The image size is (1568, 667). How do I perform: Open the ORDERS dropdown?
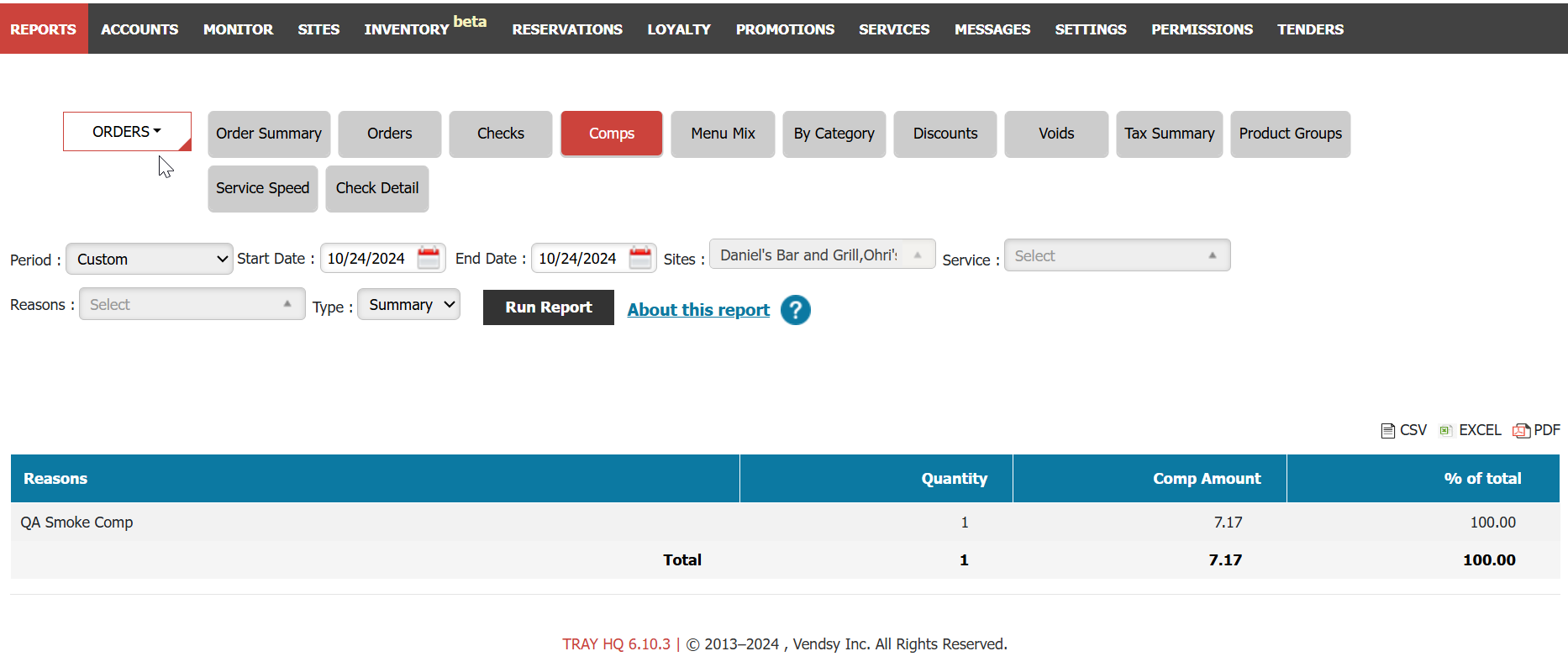coord(127,132)
